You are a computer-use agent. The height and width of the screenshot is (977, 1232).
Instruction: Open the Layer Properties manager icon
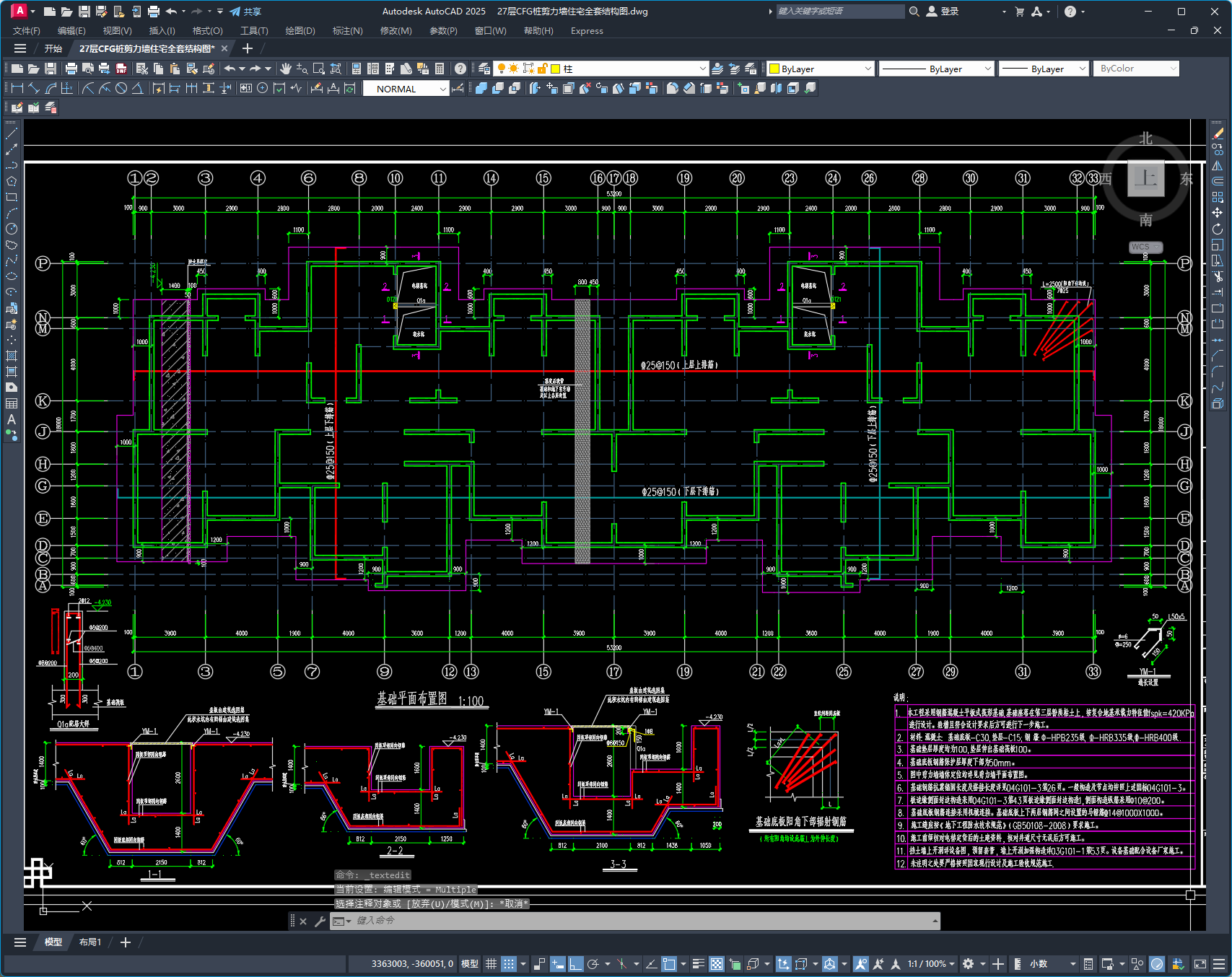484,69
